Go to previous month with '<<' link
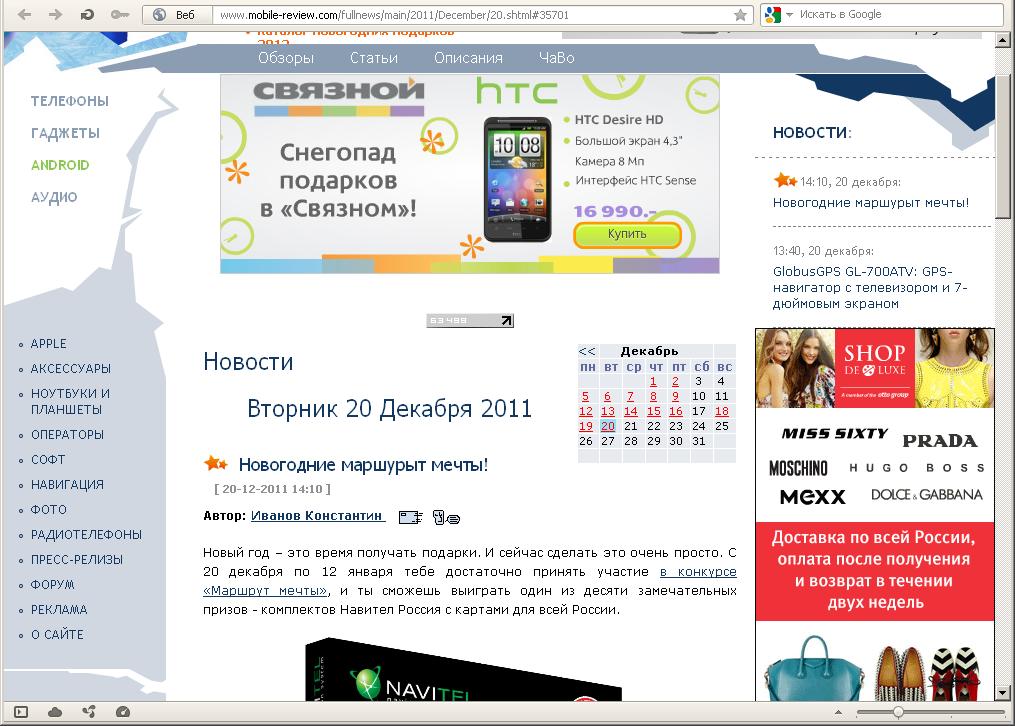 (x=586, y=351)
